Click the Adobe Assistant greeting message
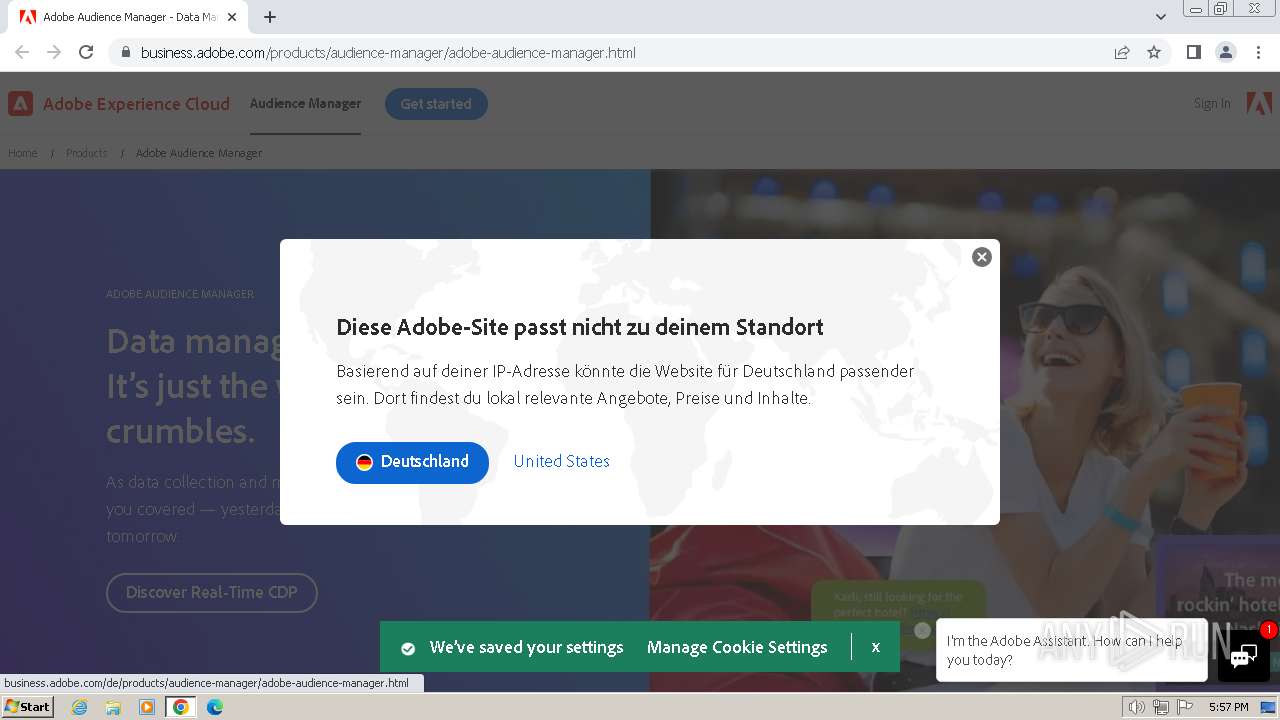This screenshot has height=720, width=1280. click(x=1071, y=650)
